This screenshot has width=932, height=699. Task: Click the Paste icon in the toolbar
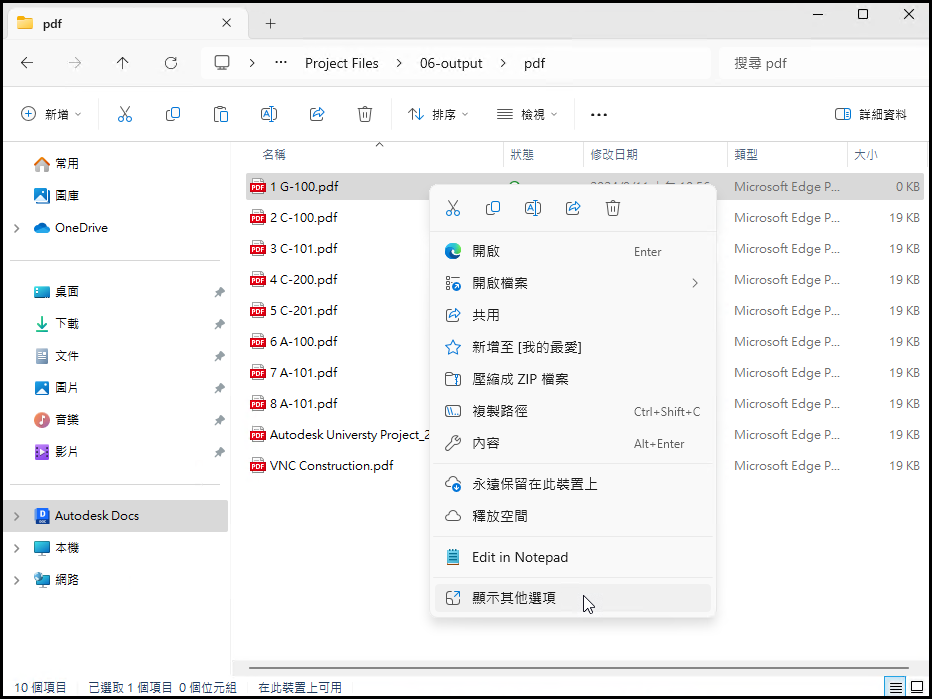221,114
